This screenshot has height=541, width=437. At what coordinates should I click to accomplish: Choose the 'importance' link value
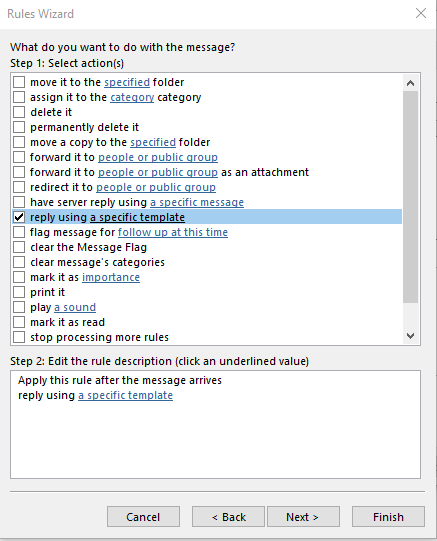(x=111, y=277)
